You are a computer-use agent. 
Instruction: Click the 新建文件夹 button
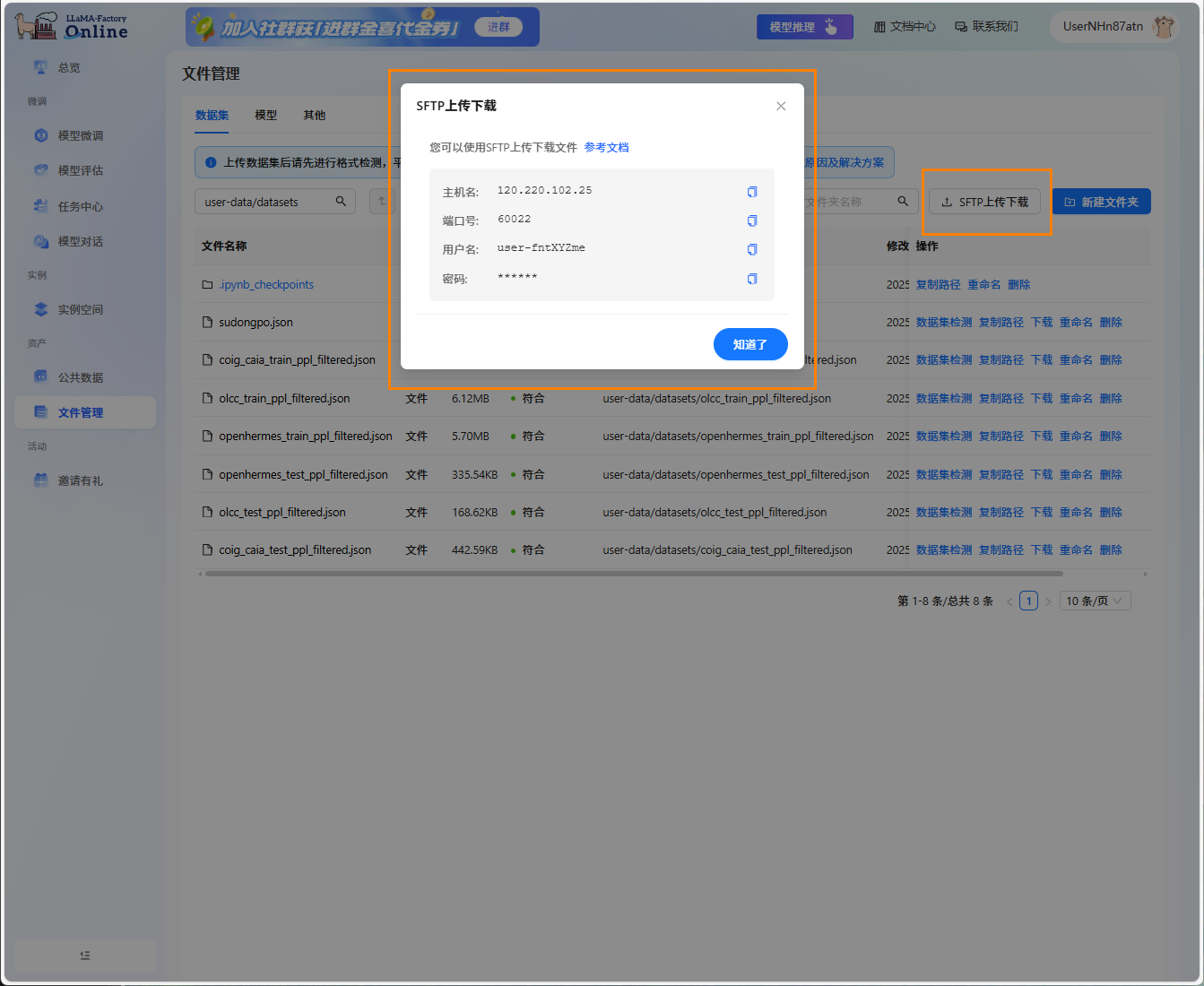click(x=1101, y=203)
